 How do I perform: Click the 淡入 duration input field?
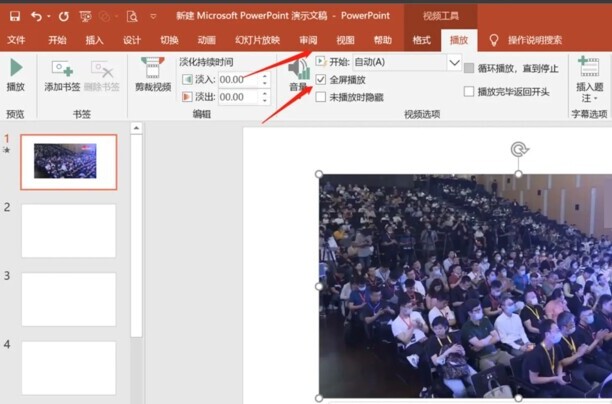(x=238, y=80)
